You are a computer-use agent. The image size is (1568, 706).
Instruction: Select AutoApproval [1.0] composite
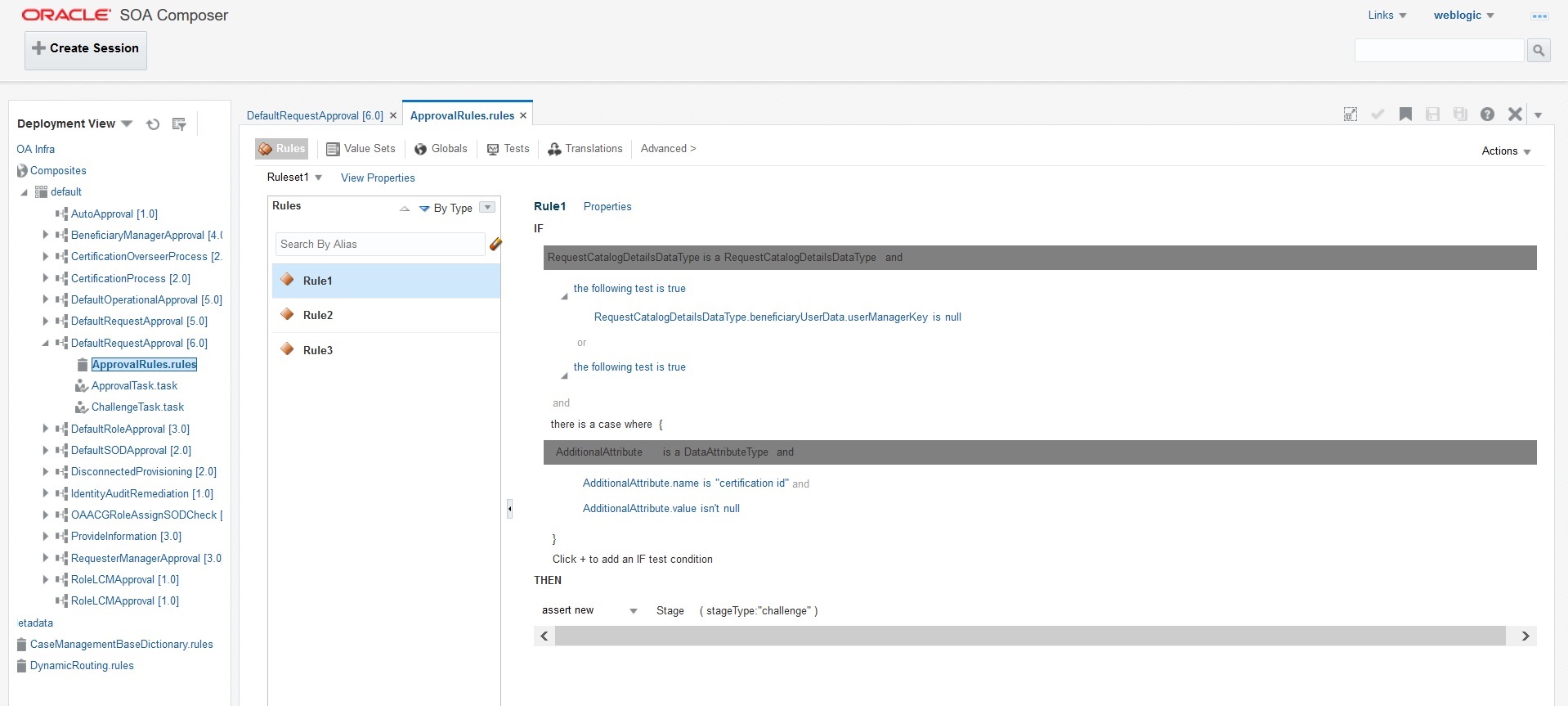tap(114, 214)
